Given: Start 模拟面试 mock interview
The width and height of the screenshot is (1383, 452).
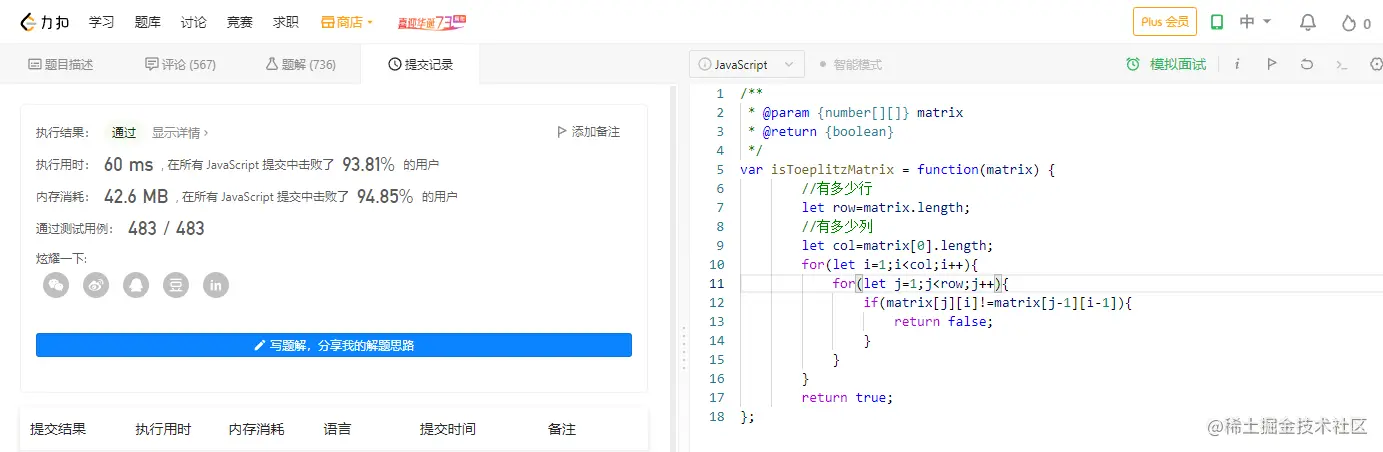Looking at the screenshot, I should [x=1166, y=64].
